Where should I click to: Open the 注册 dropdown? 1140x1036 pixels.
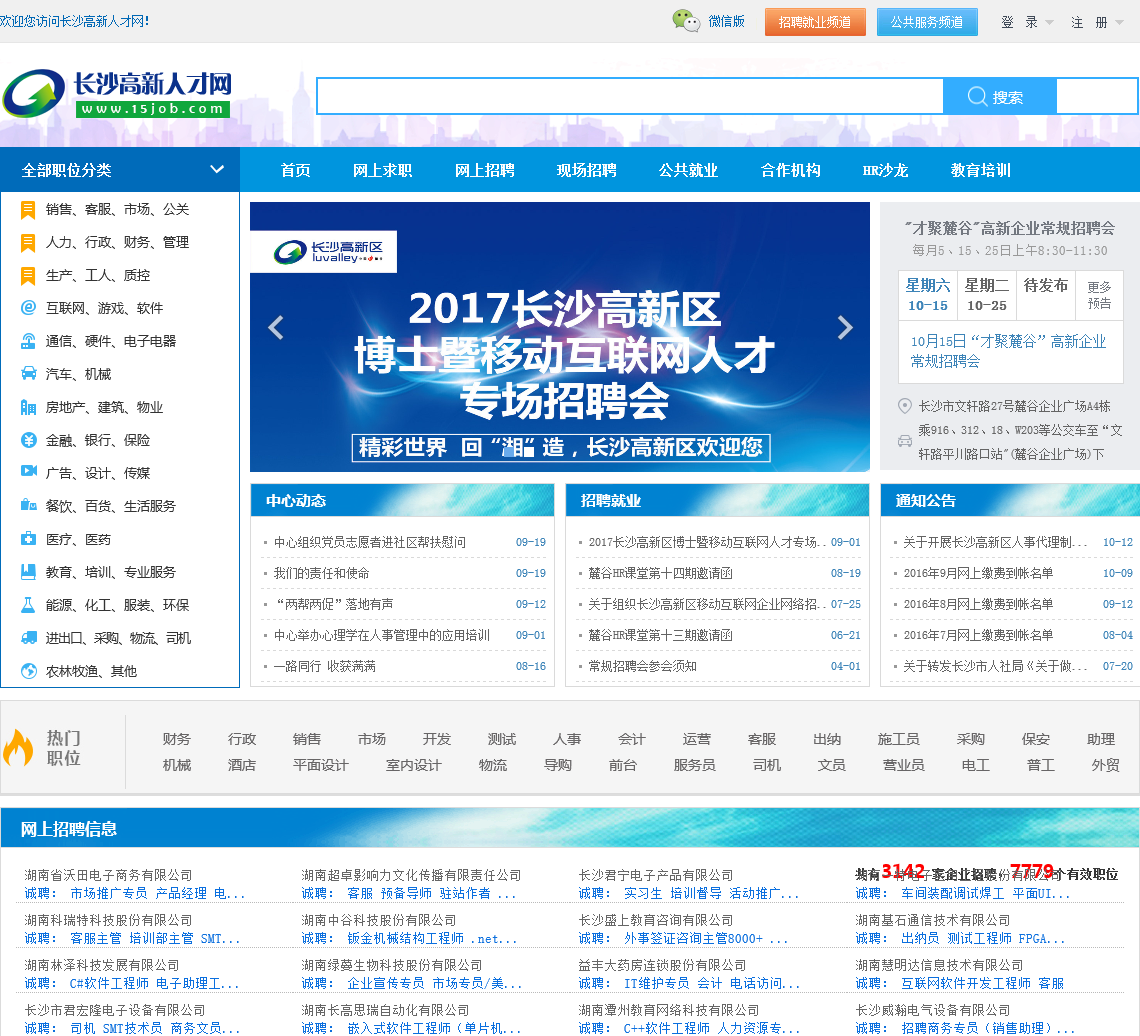[1096, 23]
